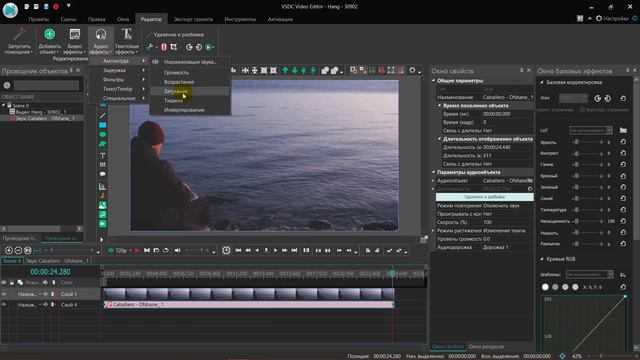Select the Caballero - Ofshane_1 audio clip on timeline

pos(249,304)
